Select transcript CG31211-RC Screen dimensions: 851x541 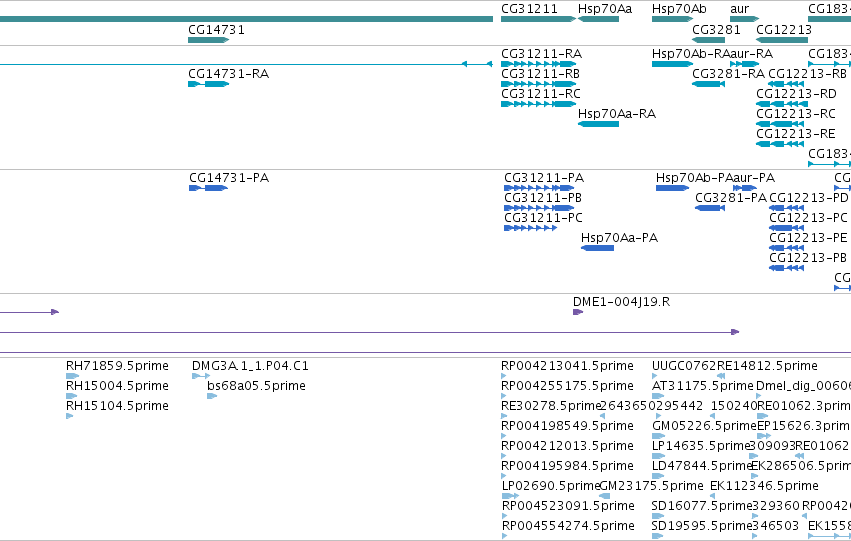pos(538,104)
